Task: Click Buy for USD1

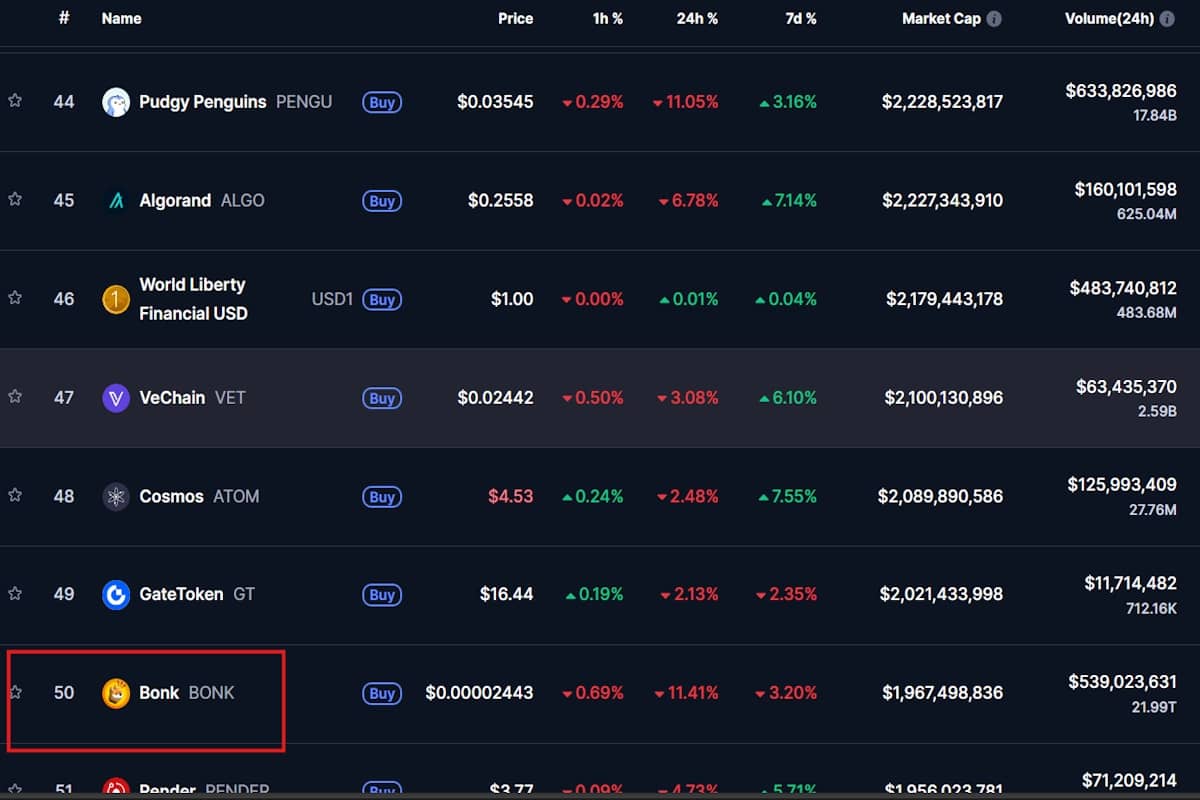Action: [382, 299]
